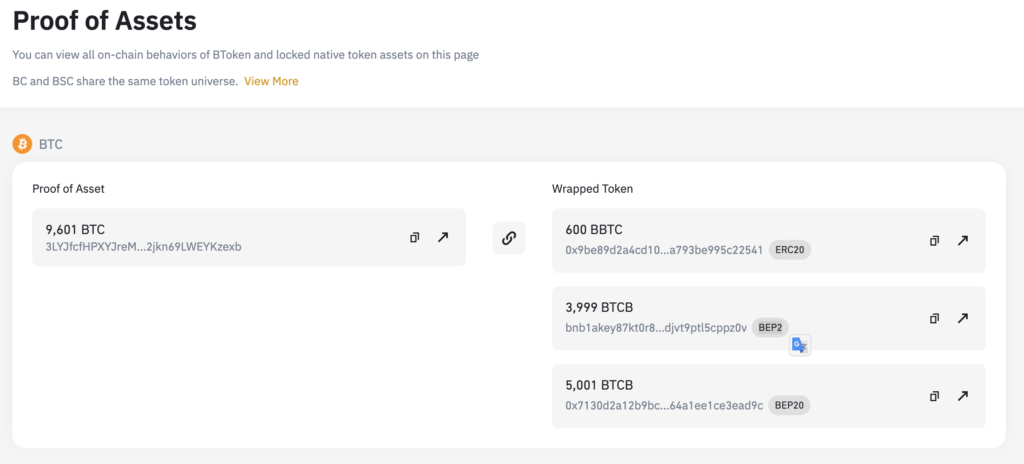
Task: Open the 600 BBTC address in explorer
Action: [963, 240]
